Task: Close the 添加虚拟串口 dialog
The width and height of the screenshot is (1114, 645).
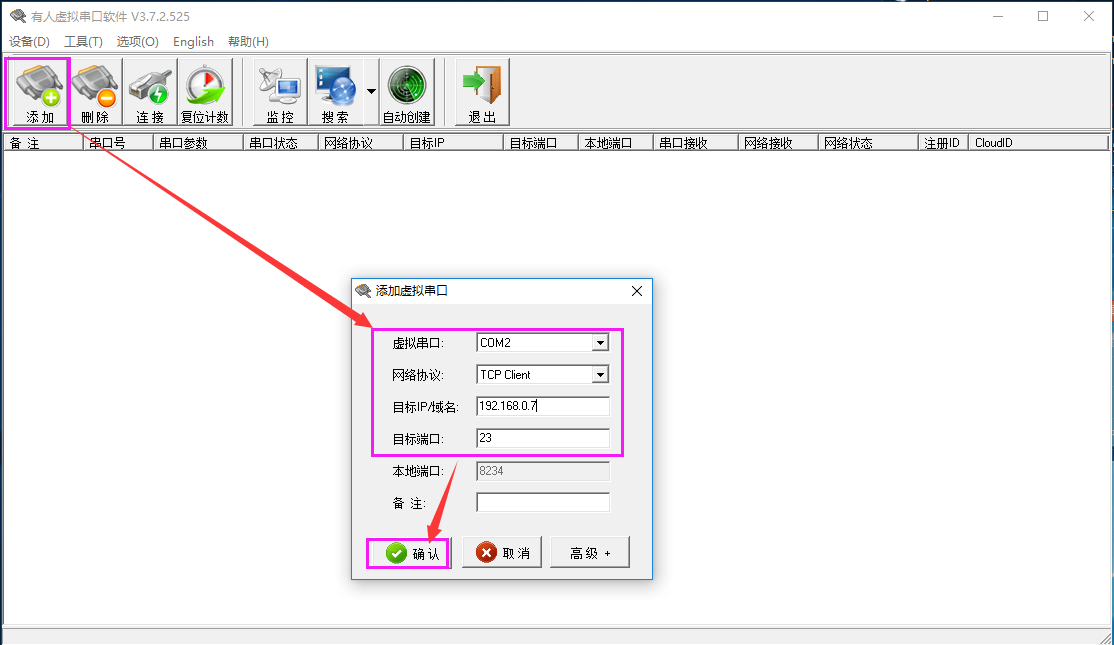Action: pyautogui.click(x=637, y=291)
